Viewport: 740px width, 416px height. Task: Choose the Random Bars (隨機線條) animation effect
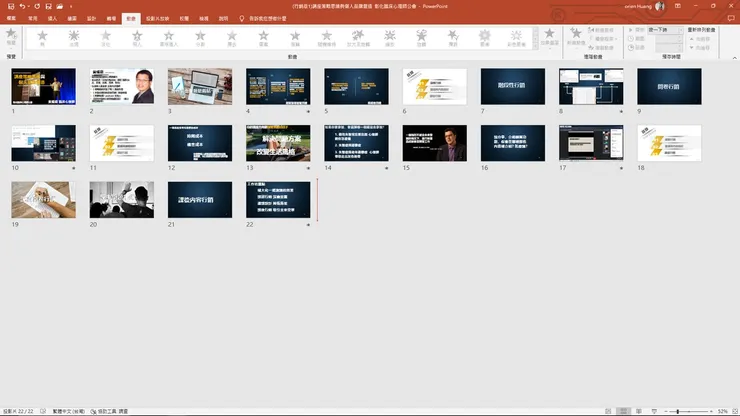coord(327,38)
